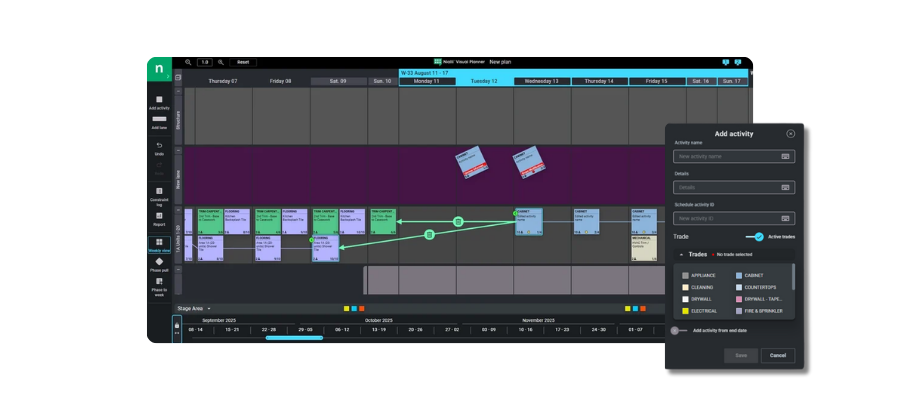
Task: Collapse the Trades section
Action: pos(681,255)
